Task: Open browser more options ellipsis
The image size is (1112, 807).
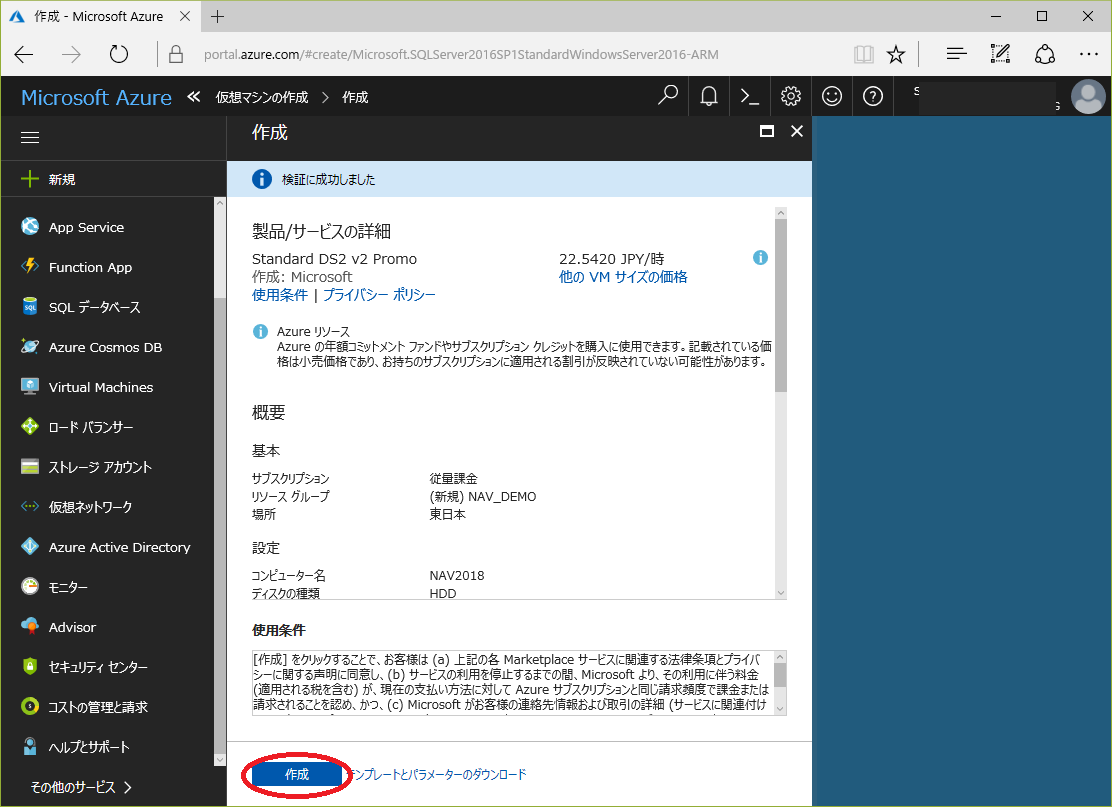Action: coord(1089,54)
